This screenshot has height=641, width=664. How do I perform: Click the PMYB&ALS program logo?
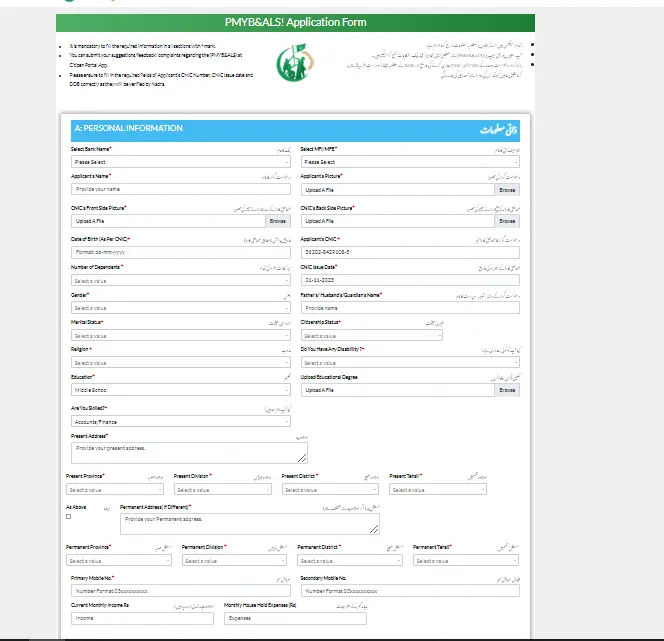(x=296, y=62)
